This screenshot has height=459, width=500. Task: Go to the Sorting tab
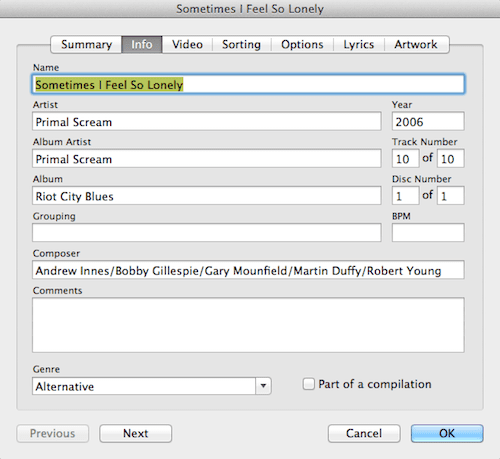(x=241, y=44)
